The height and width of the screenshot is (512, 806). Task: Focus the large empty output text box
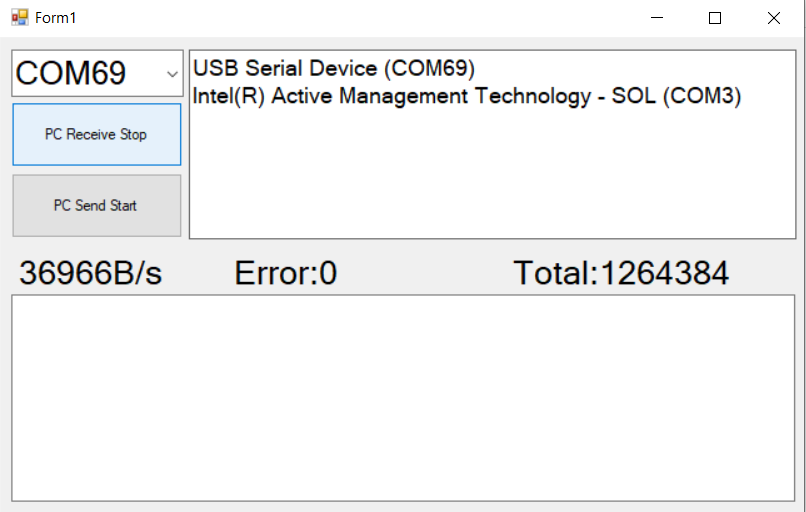[x=403, y=398]
